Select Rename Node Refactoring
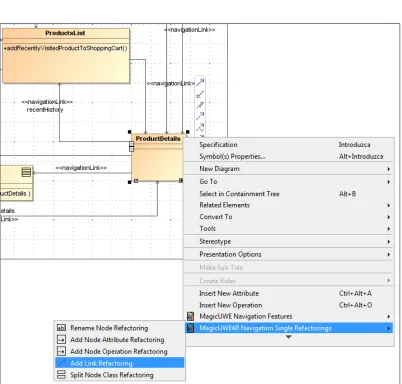 (120, 328)
